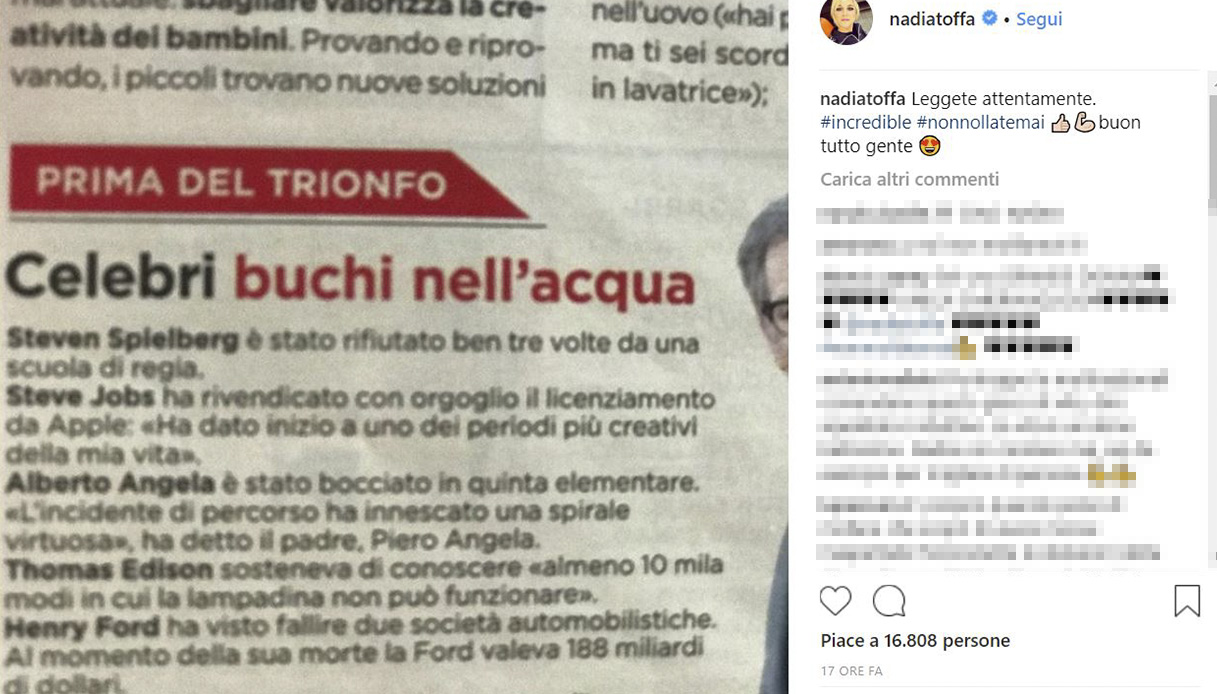Load more comments with Carica altri commenti
This screenshot has width=1217, height=694.
point(910,179)
